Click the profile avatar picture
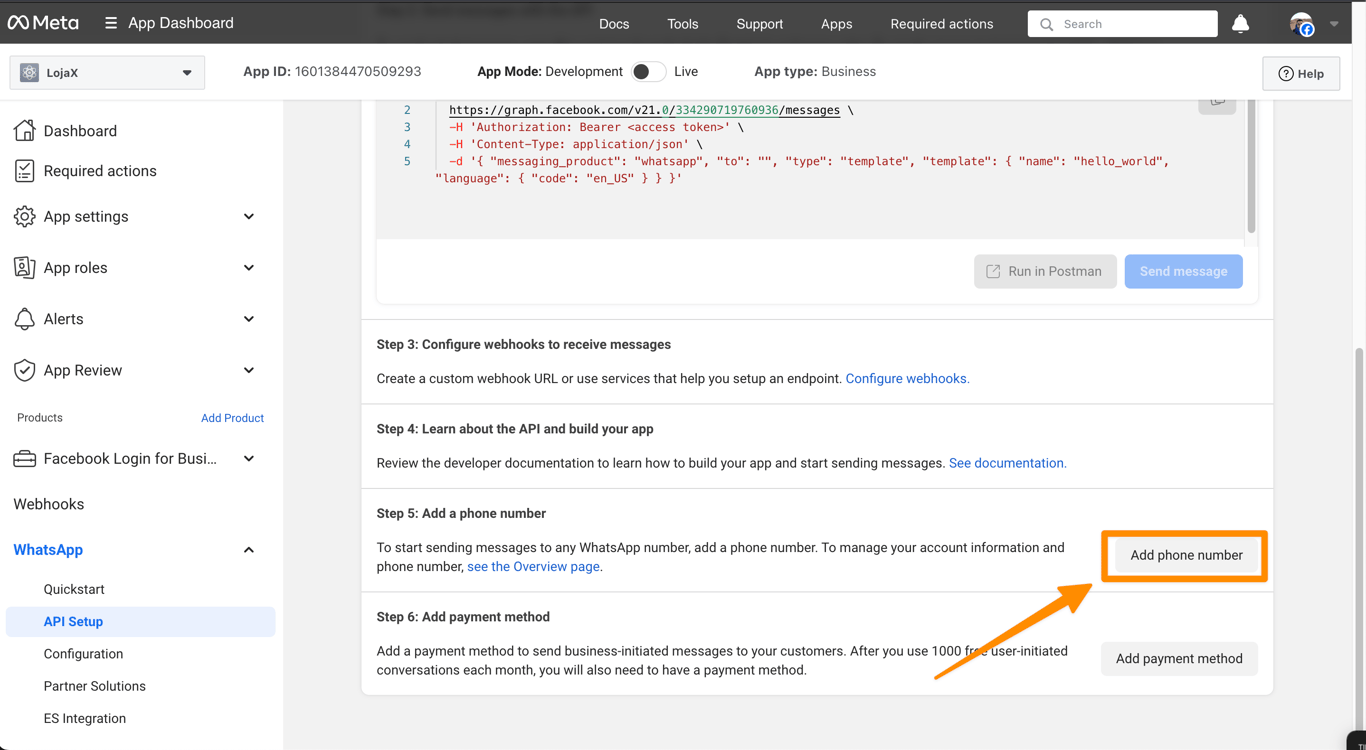 point(1301,24)
